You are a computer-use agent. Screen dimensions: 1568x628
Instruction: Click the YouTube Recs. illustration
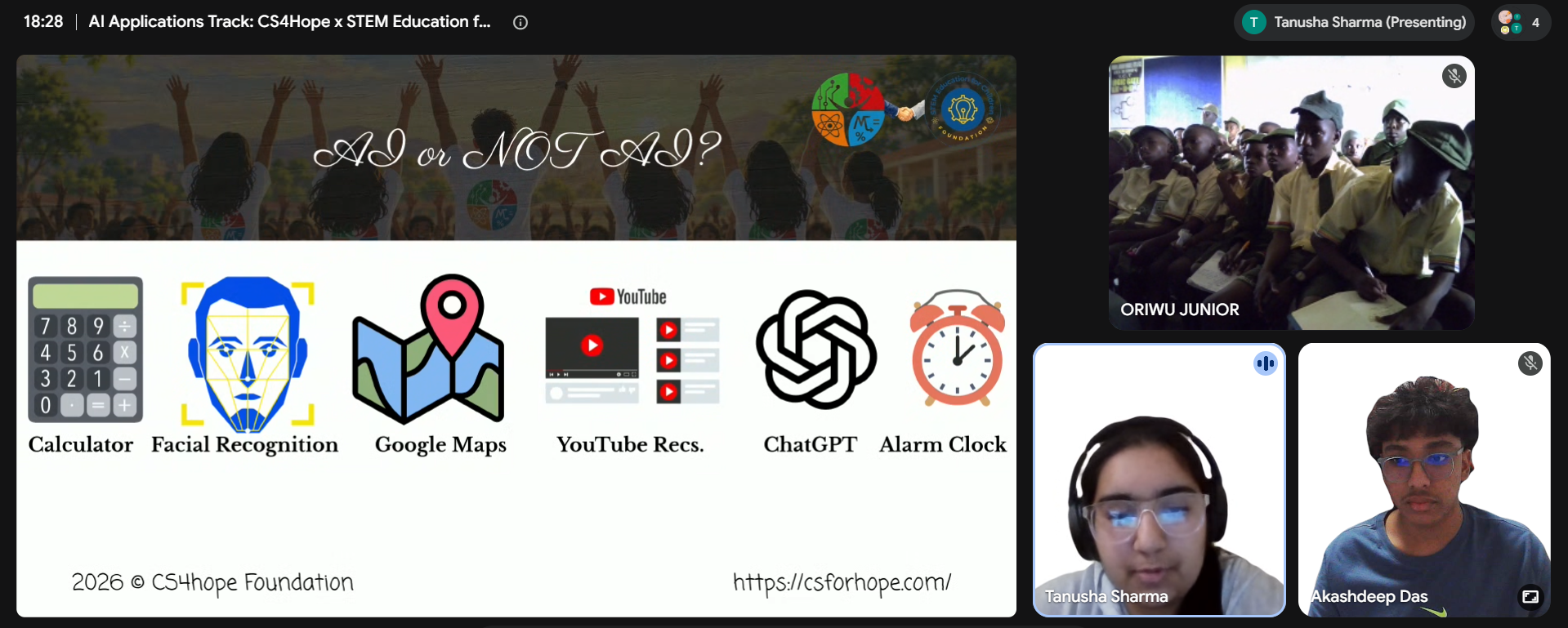[632, 346]
